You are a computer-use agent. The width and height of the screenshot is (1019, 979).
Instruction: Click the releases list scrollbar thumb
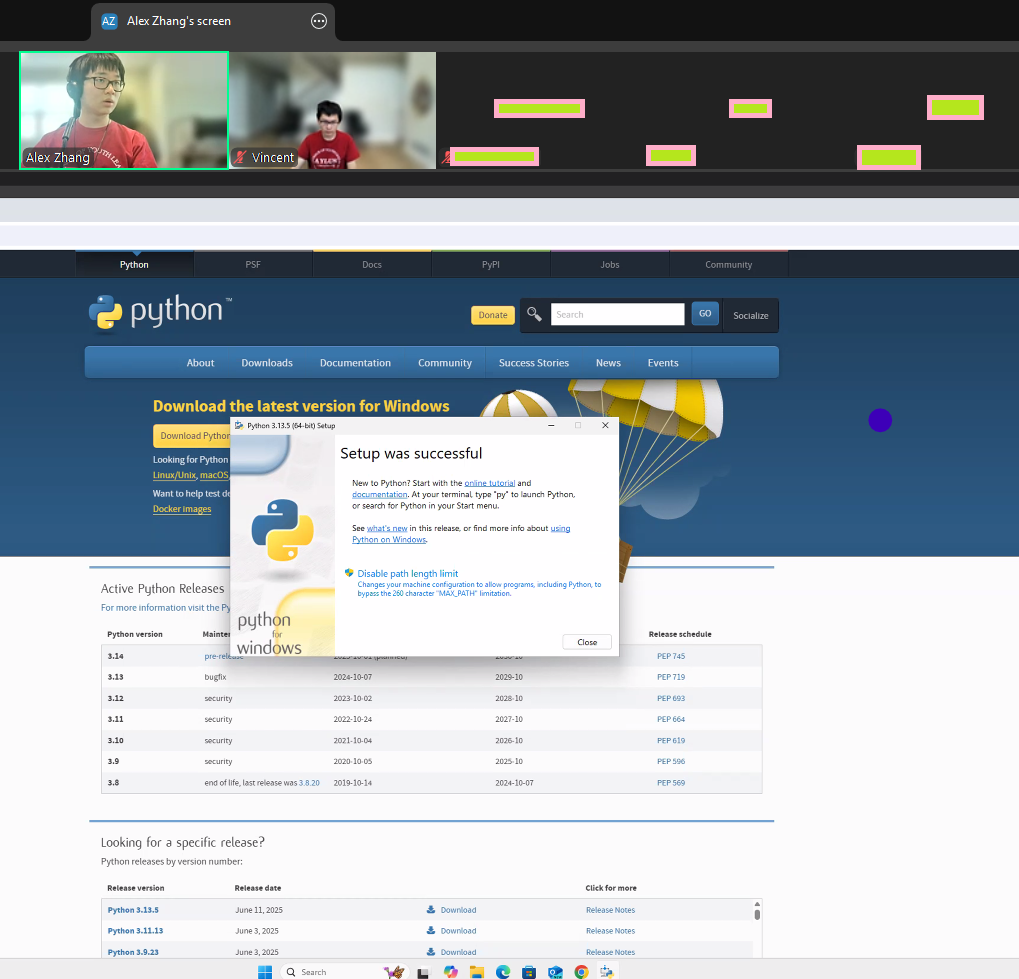point(757,915)
